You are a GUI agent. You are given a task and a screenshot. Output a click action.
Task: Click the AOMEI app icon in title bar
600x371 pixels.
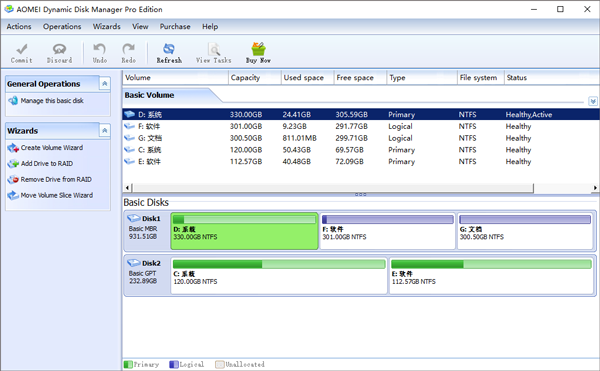[9, 9]
